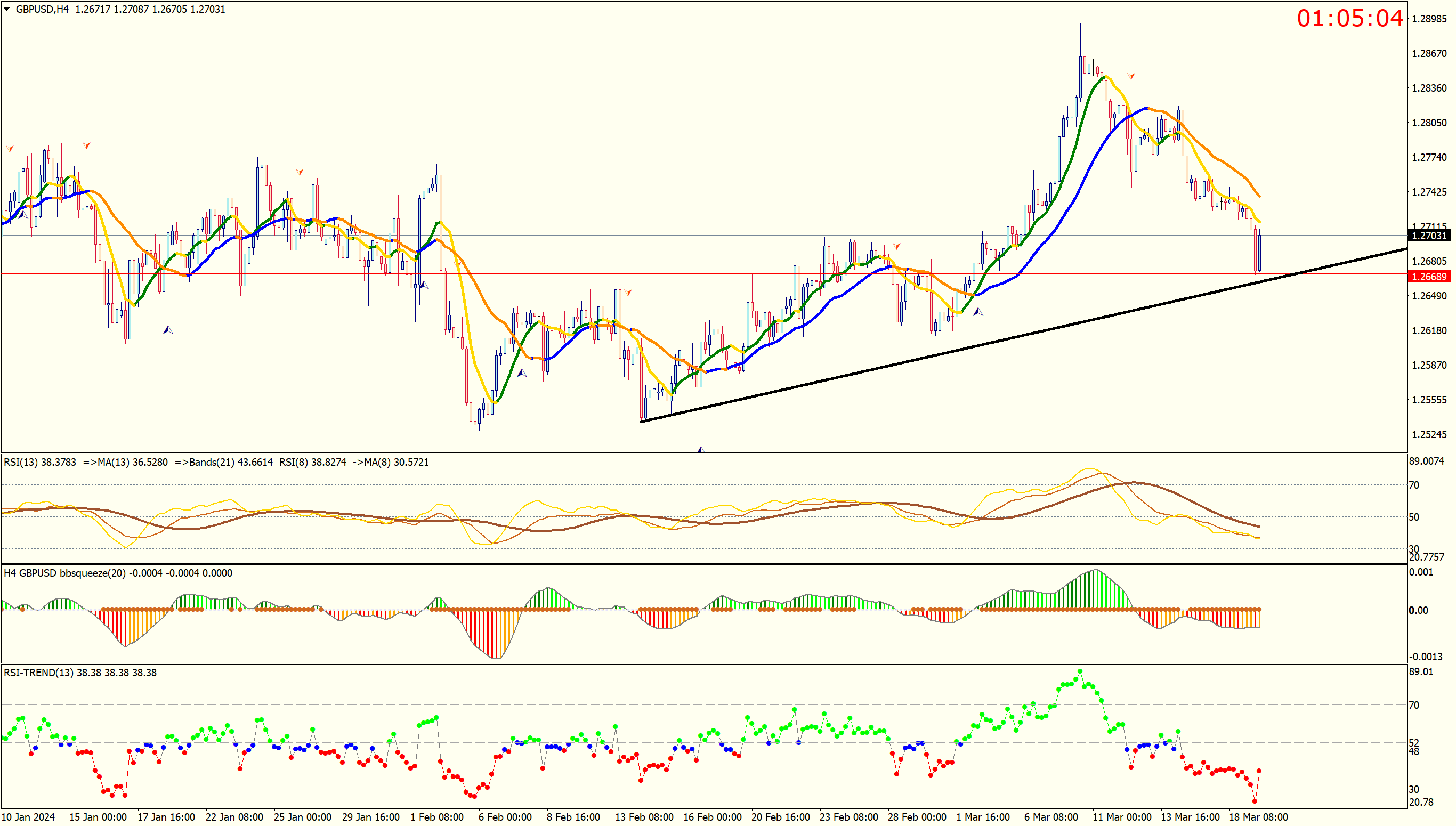1456x826 pixels.
Task: Click the GBPUSD,H4 symbol title
Action: [42, 9]
